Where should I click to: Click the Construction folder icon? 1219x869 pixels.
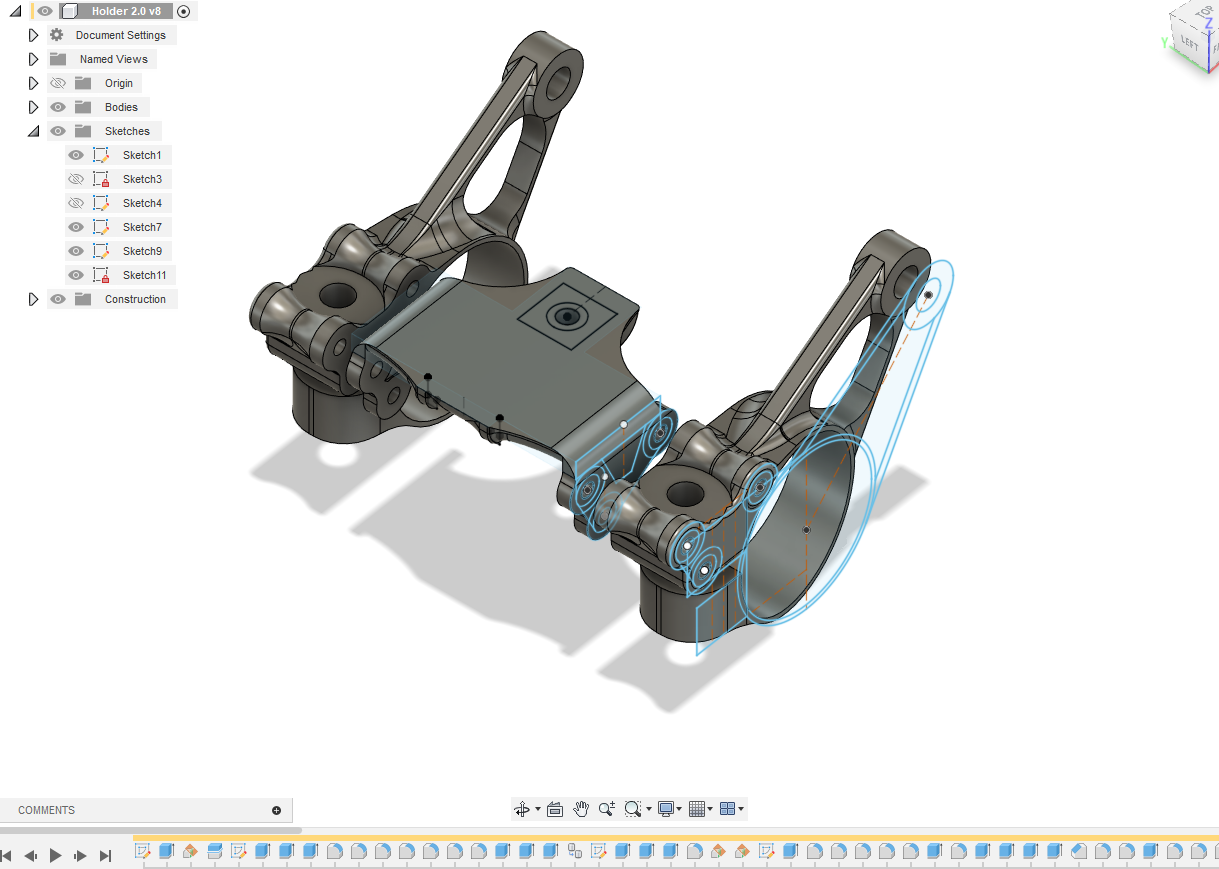(x=82, y=299)
